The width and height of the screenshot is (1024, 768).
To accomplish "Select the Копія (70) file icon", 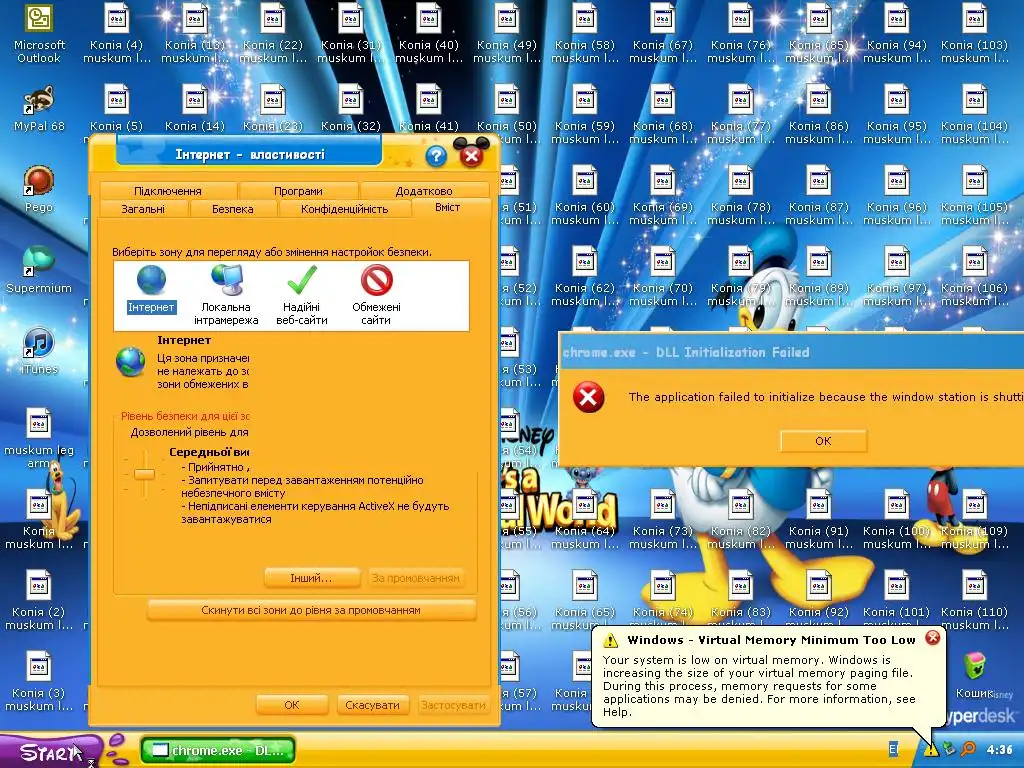I will click(x=662, y=262).
